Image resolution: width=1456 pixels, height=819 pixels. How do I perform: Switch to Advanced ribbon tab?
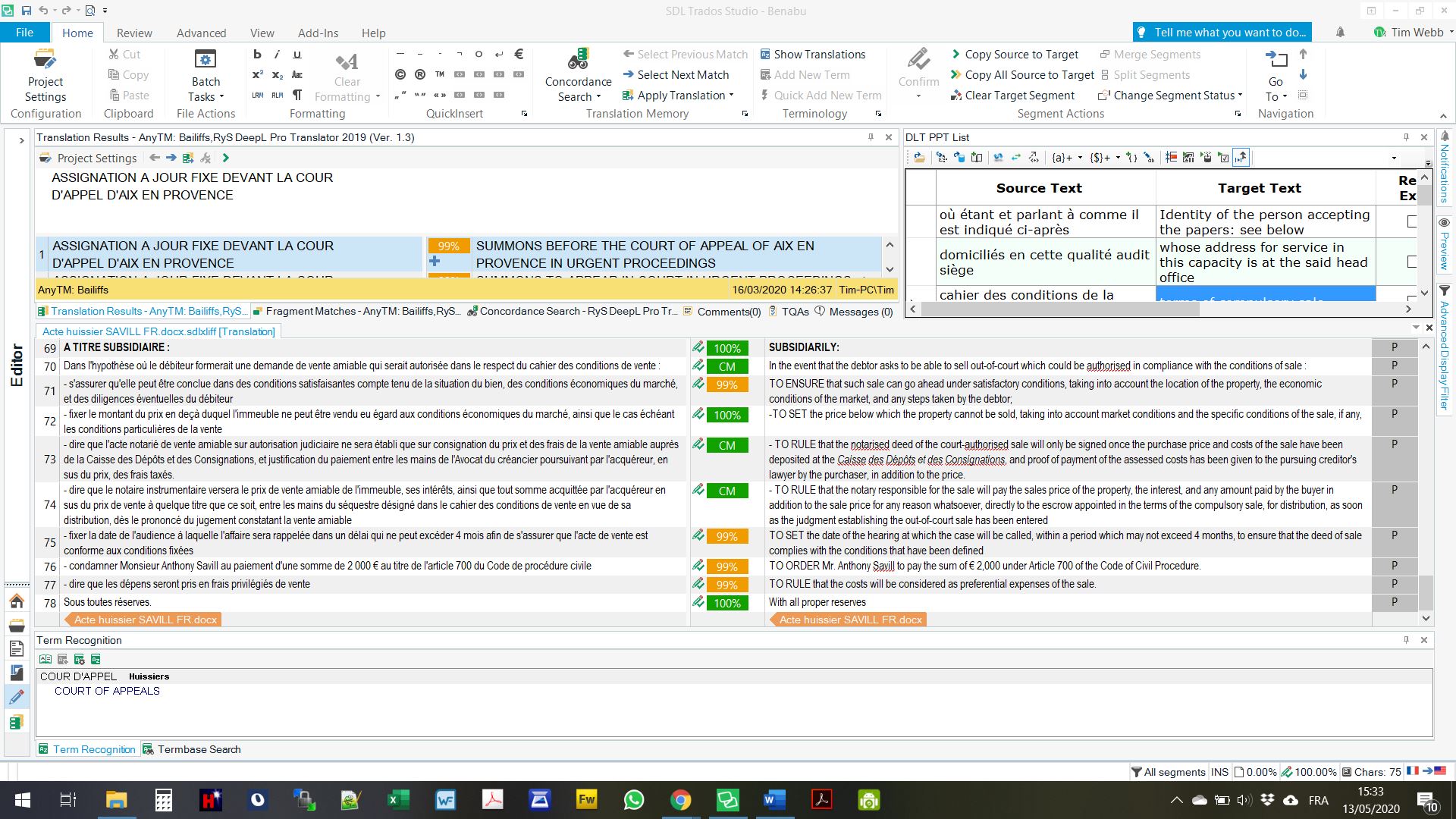tap(201, 33)
